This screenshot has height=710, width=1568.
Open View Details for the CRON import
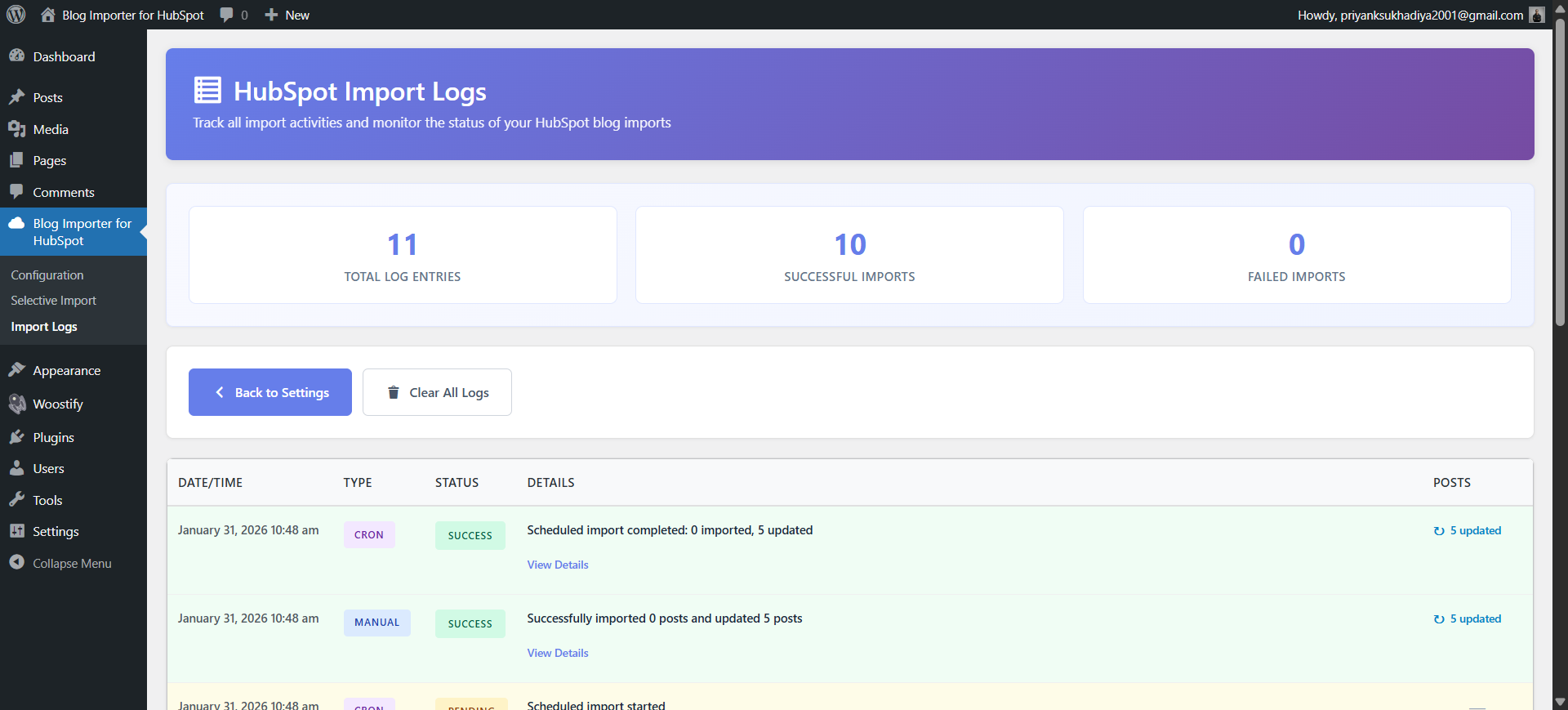558,565
